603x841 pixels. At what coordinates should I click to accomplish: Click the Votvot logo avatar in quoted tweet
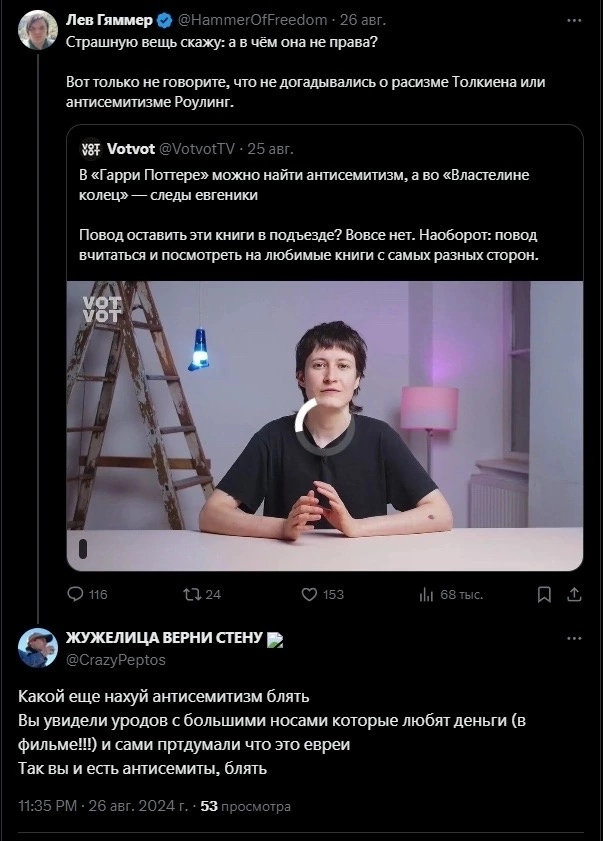(x=90, y=147)
